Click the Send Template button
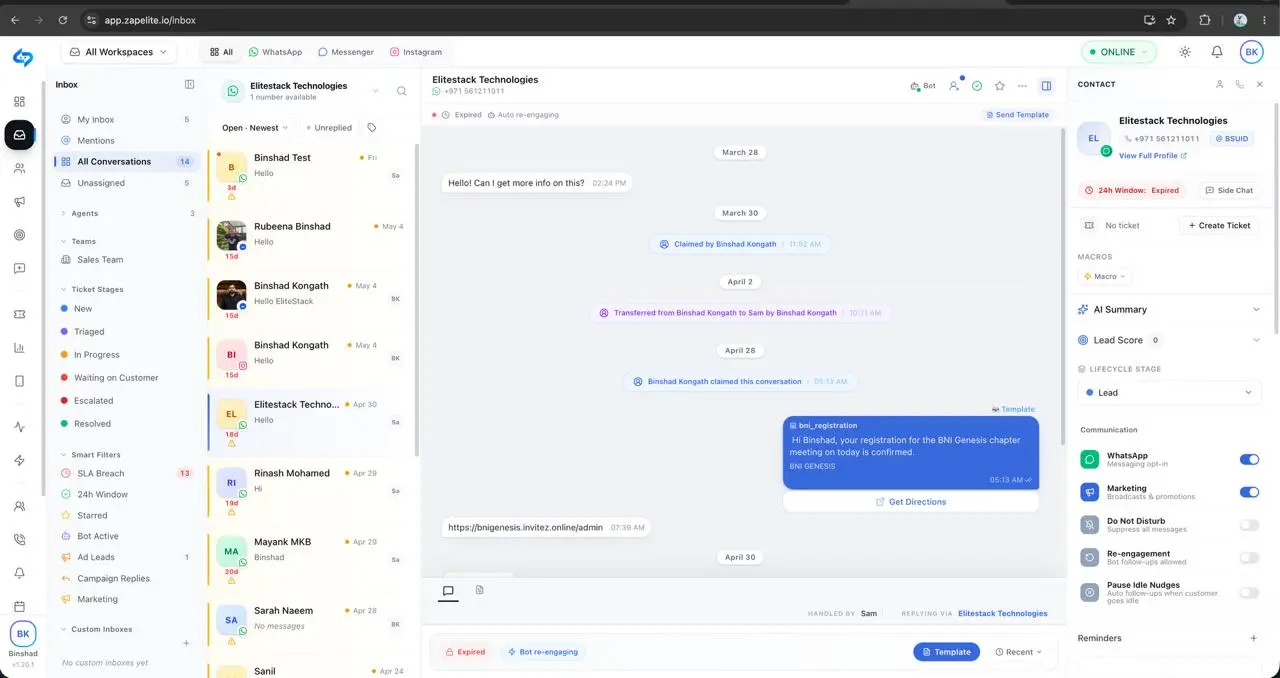The width and height of the screenshot is (1280, 678). point(1017,115)
